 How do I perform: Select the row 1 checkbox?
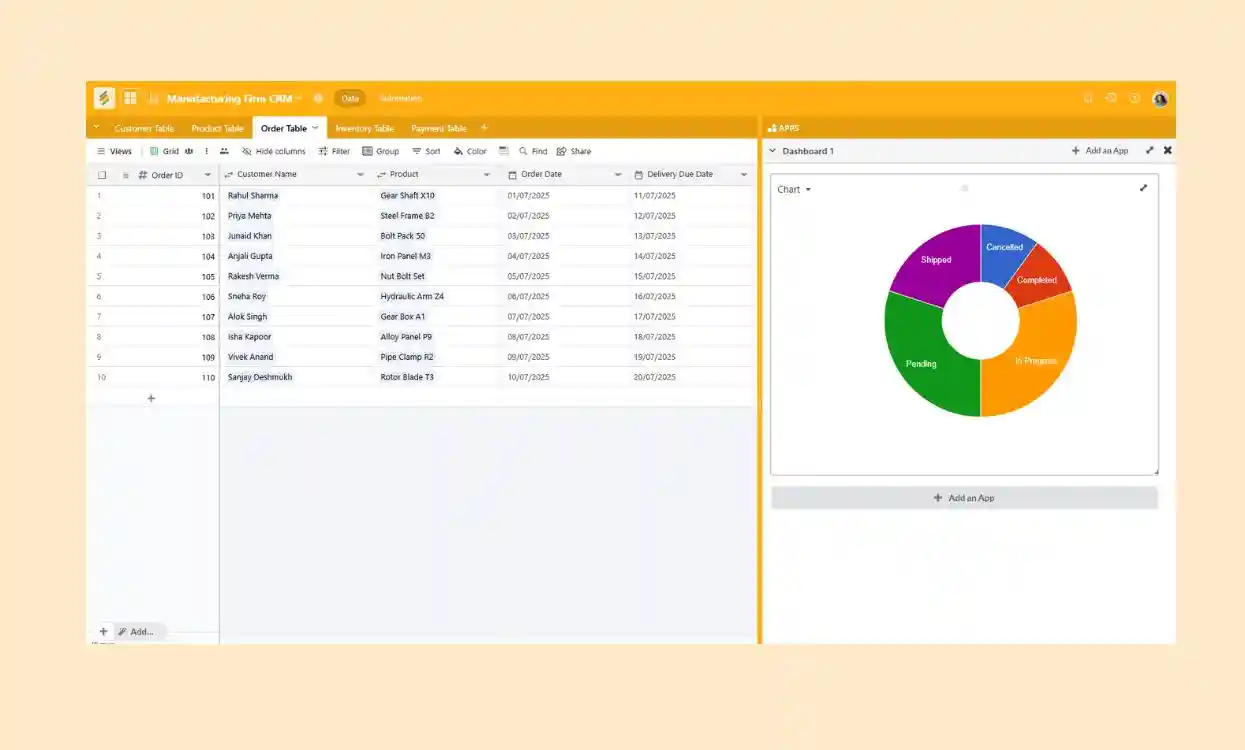103,195
